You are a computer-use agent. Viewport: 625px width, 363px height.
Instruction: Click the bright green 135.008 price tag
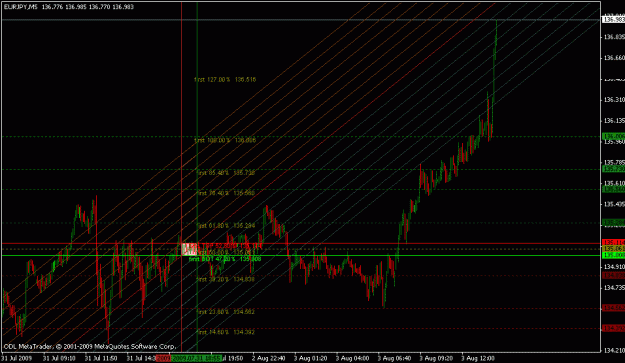point(613,255)
